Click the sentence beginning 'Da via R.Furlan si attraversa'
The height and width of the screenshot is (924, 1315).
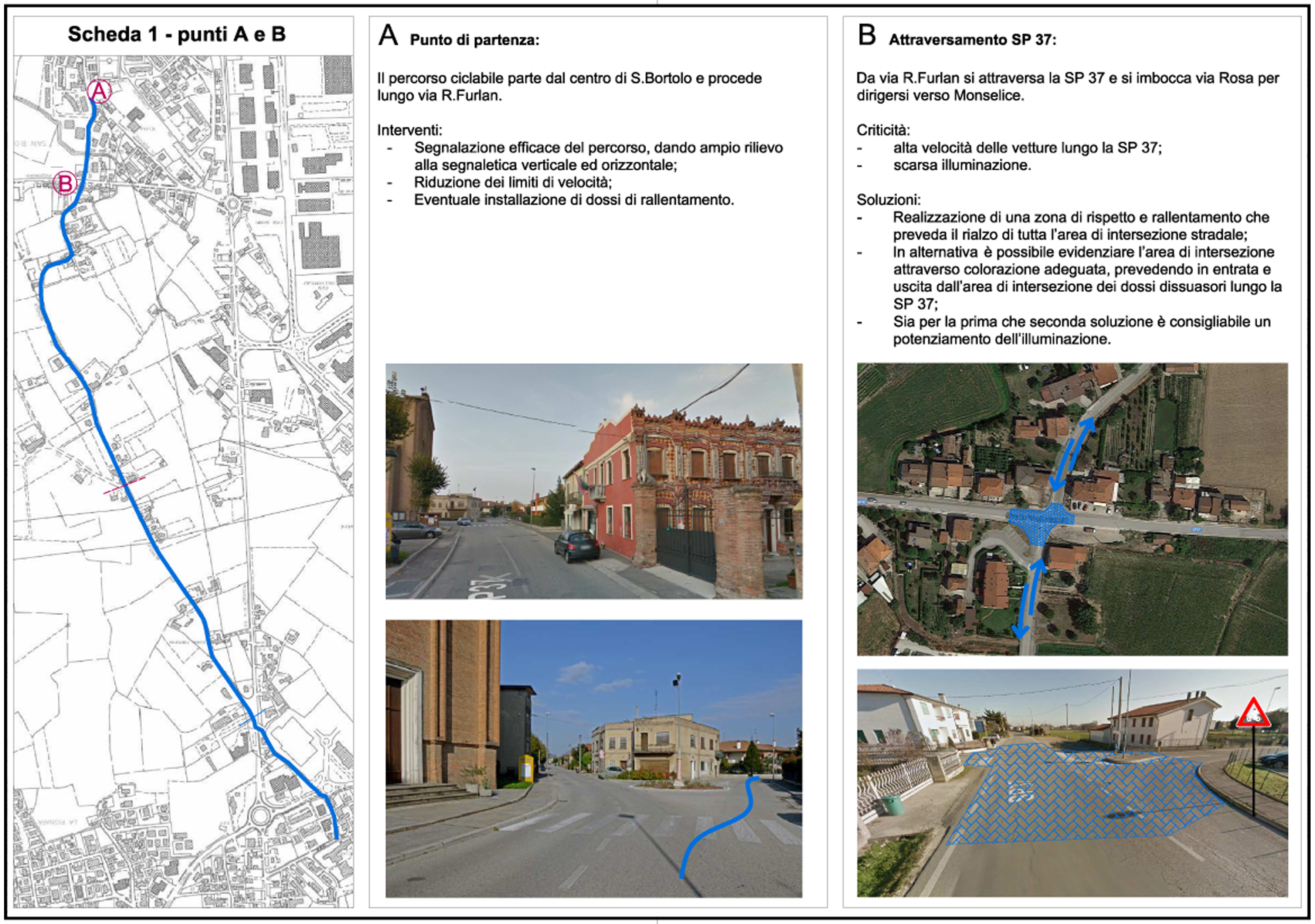1068,86
